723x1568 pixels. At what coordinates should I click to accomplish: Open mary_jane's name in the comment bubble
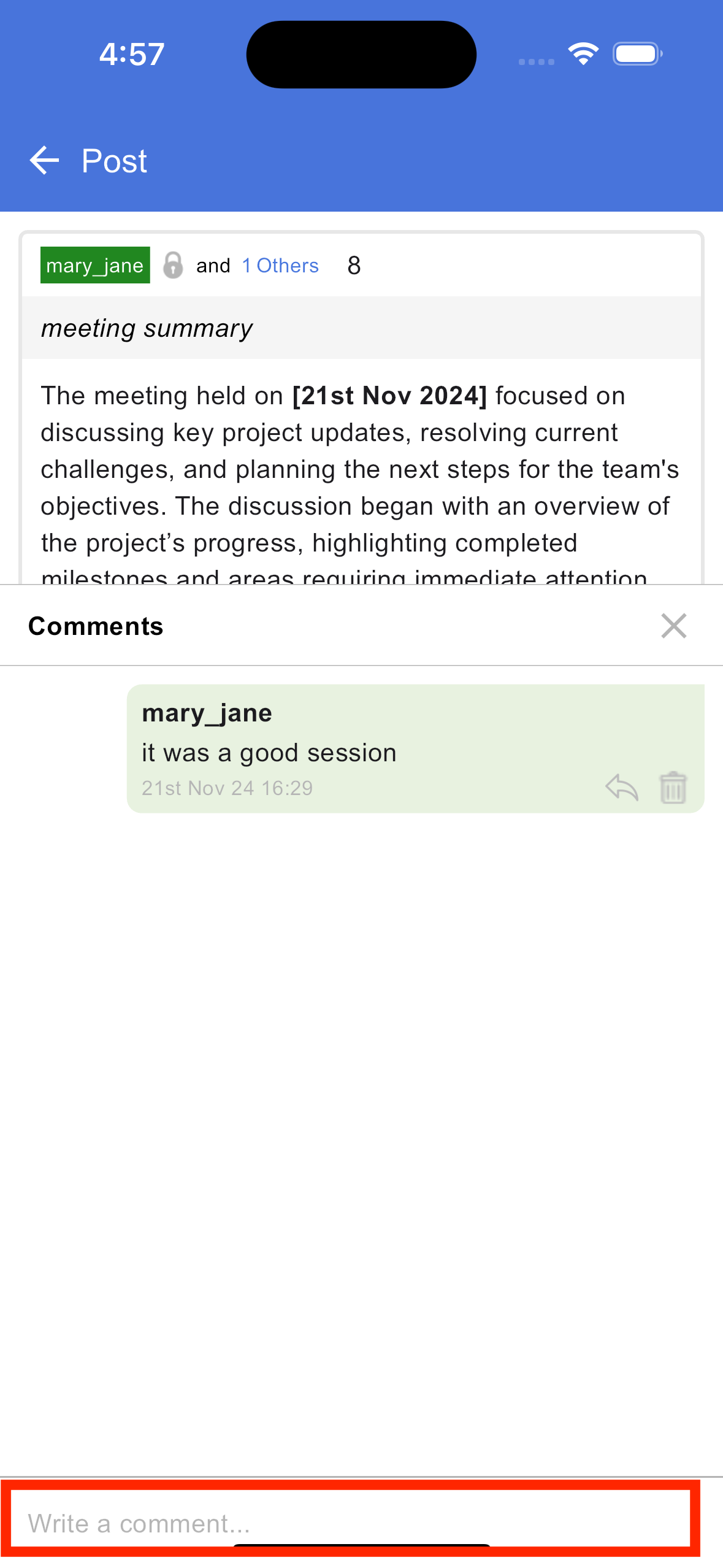click(207, 713)
